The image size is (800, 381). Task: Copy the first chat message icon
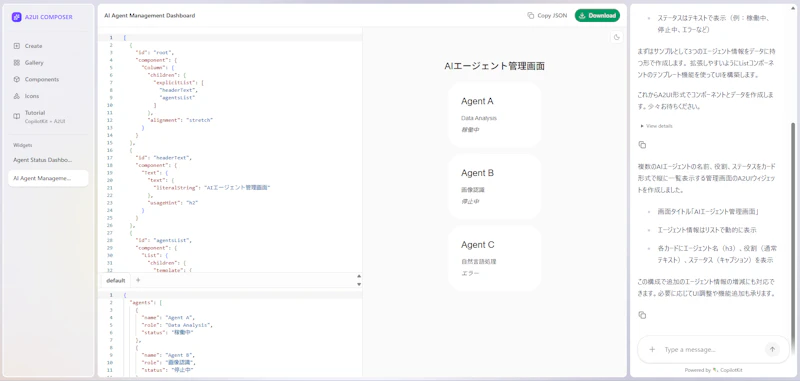tap(642, 145)
